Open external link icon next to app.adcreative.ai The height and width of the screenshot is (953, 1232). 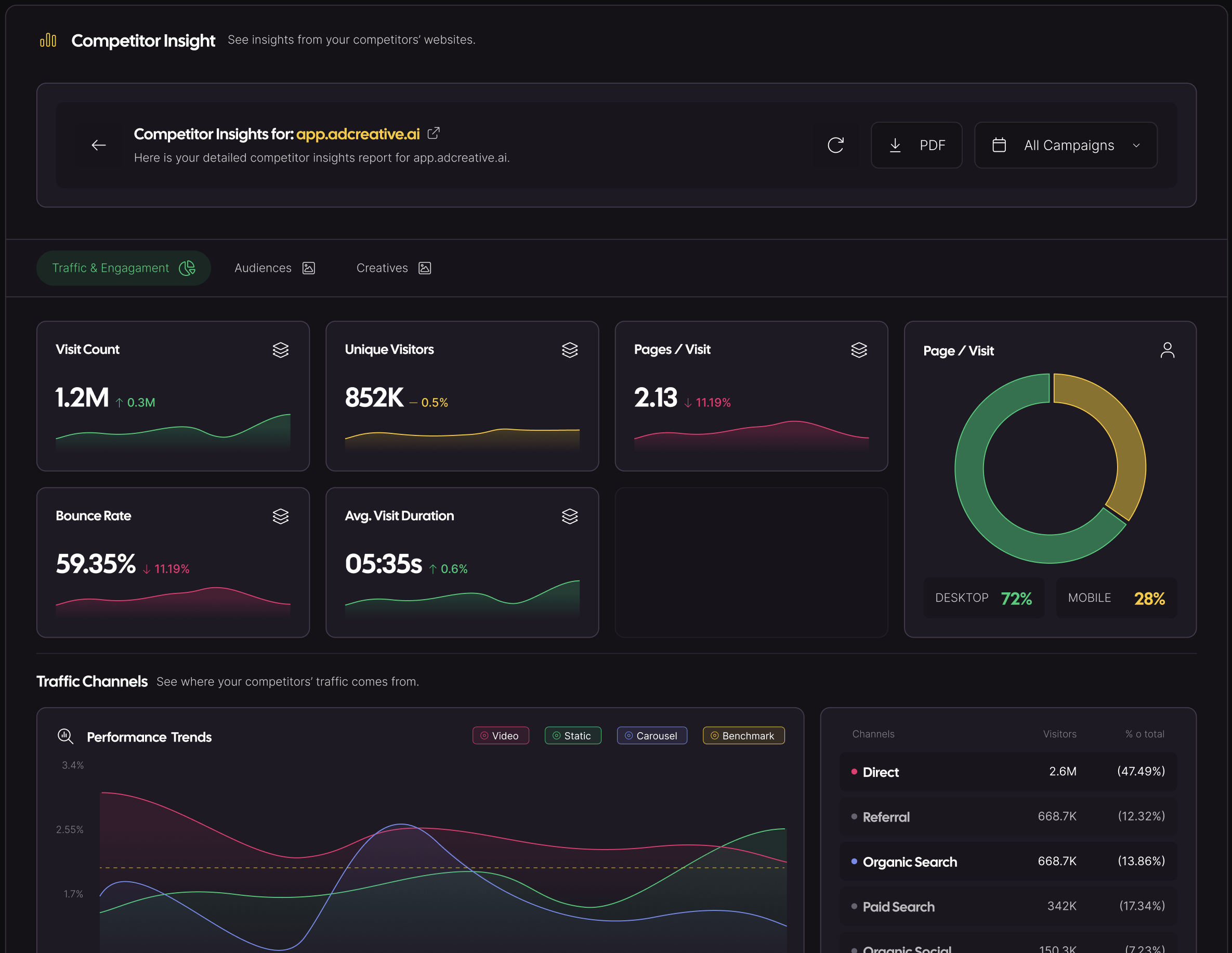click(433, 134)
